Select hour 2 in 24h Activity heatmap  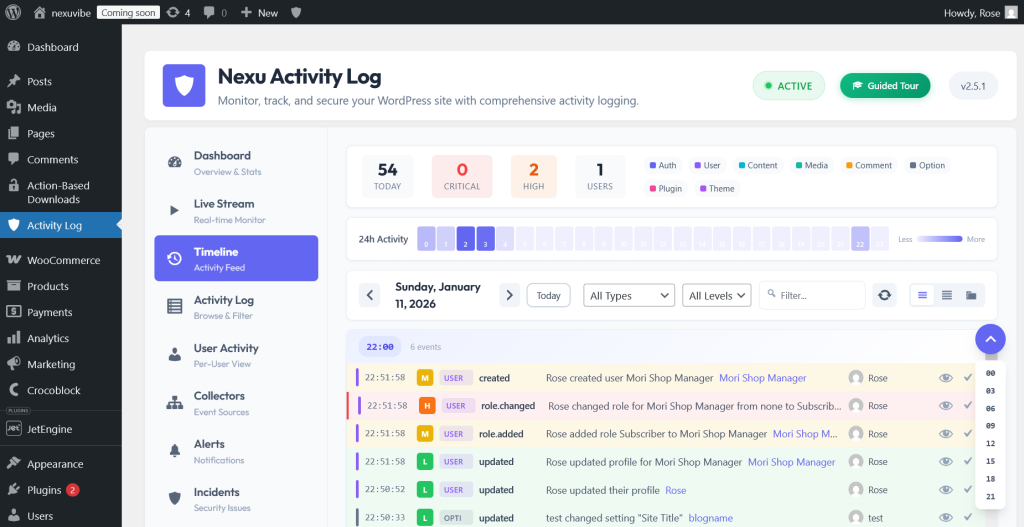(466, 239)
